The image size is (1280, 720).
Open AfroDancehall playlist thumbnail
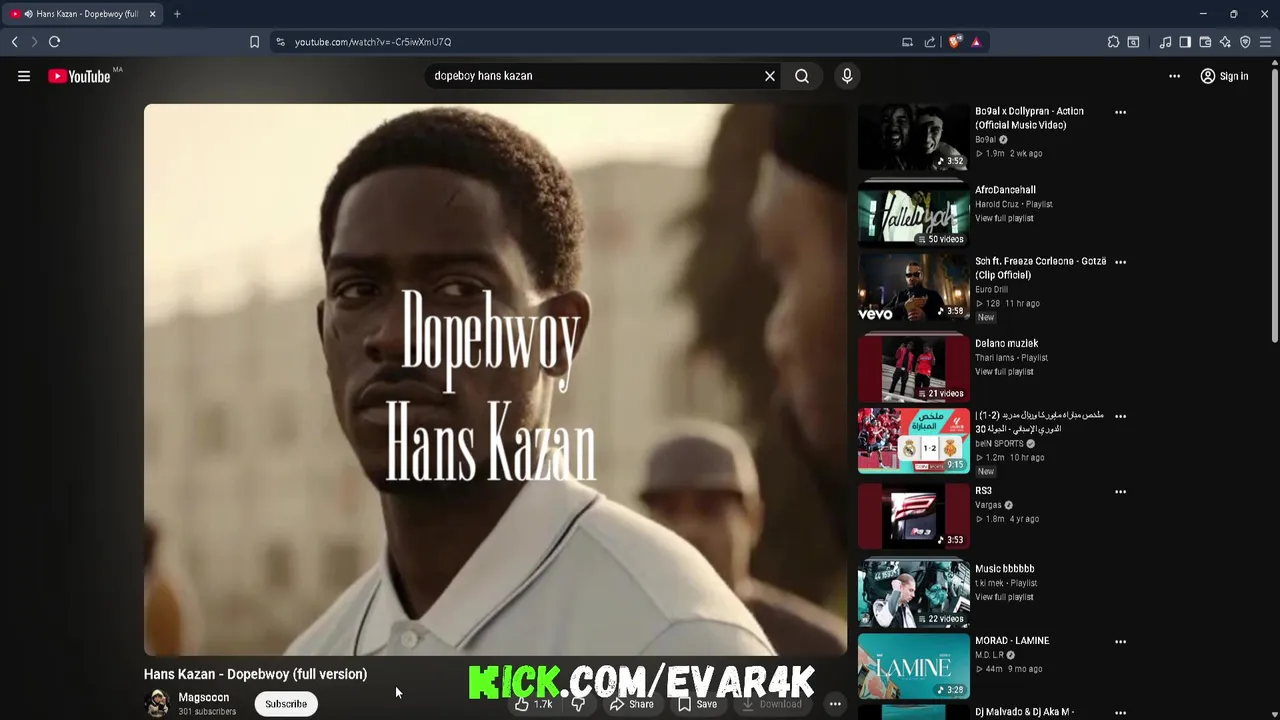pos(913,215)
